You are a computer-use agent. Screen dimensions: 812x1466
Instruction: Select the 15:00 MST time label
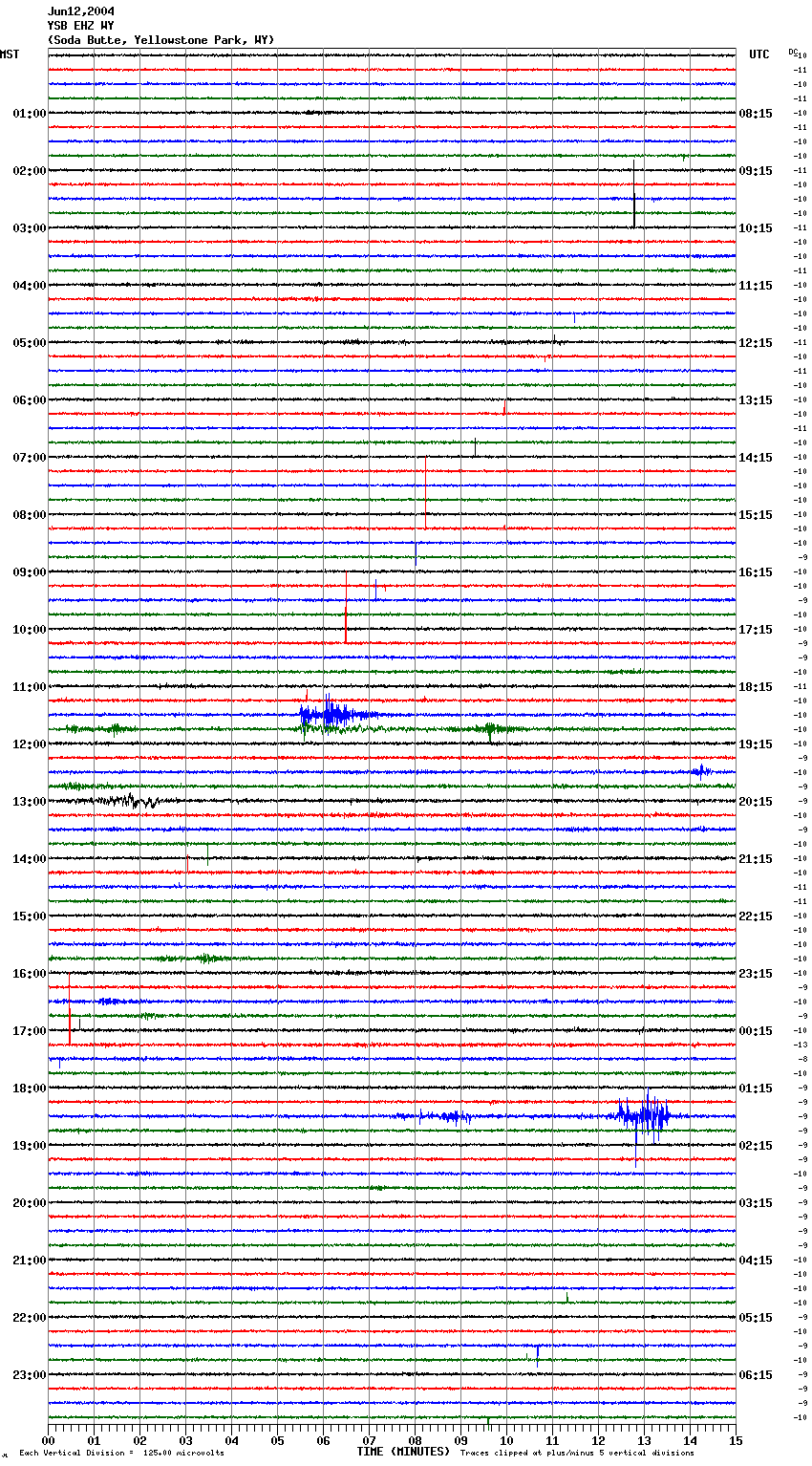30,916
